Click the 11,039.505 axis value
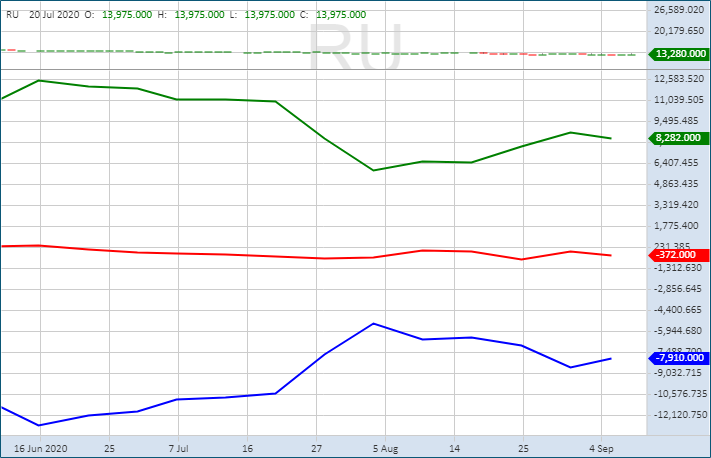 (679, 100)
